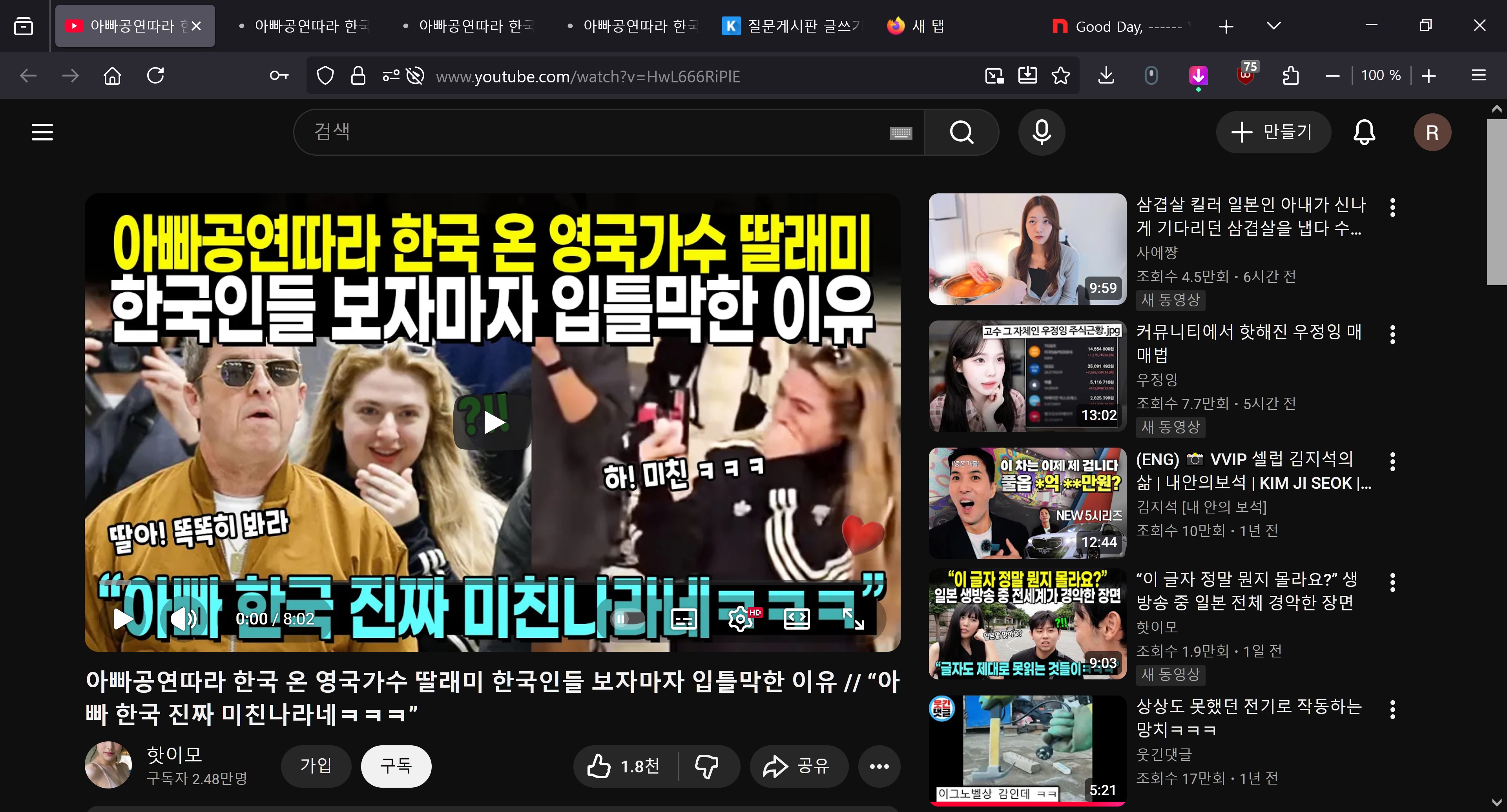Toggle subtitles on the video player

[683, 619]
